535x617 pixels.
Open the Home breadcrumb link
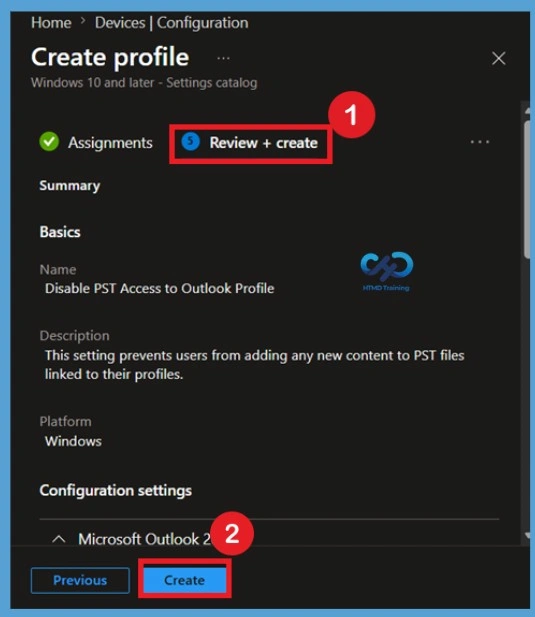tap(51, 23)
